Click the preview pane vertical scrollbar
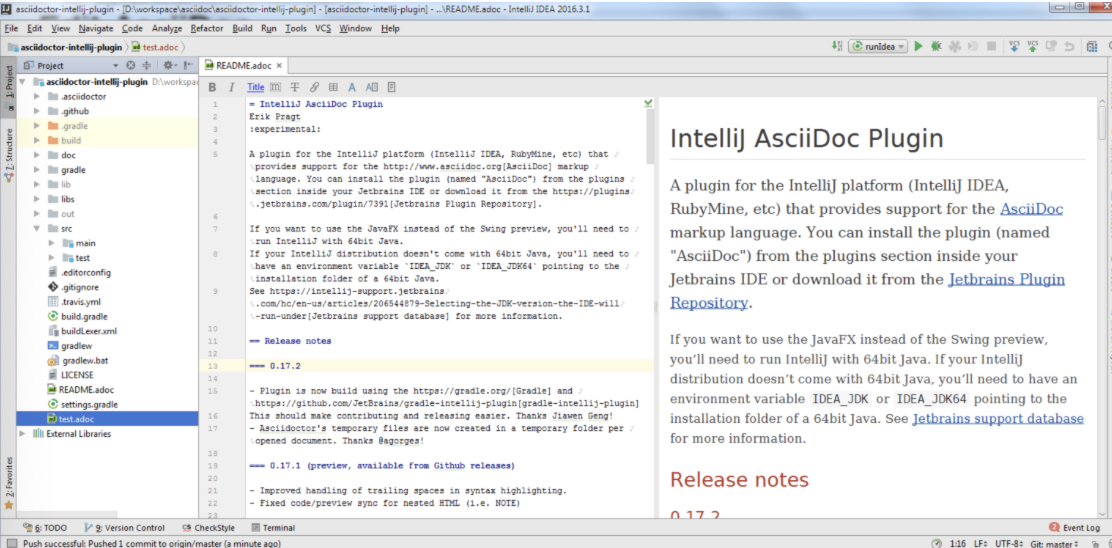This screenshot has width=1112, height=548. point(1102,121)
